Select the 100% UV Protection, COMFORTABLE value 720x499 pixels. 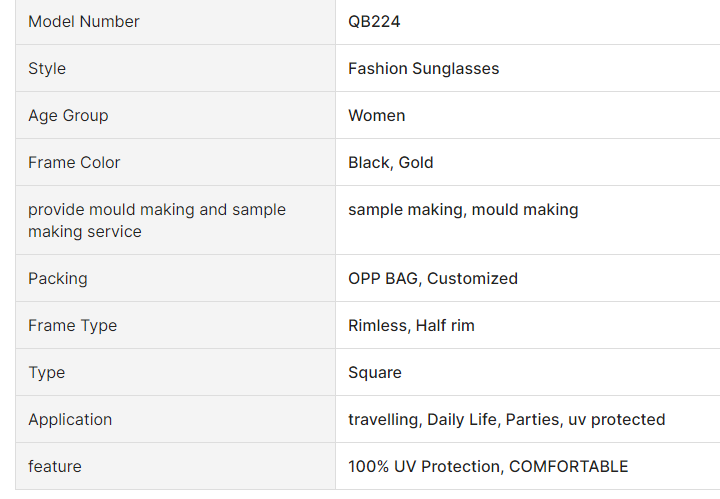[488, 466]
